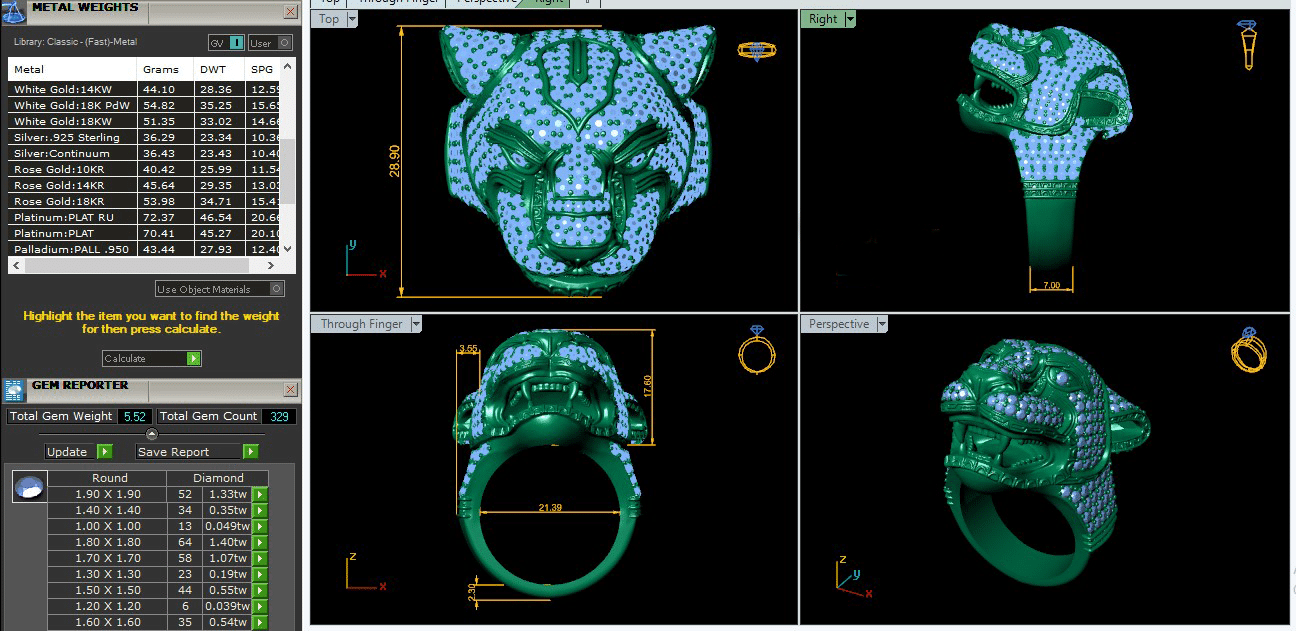Click the green arrow for row 1.80 X 1.80
Viewport: 1296px width, 631px height.
[x=260, y=542]
